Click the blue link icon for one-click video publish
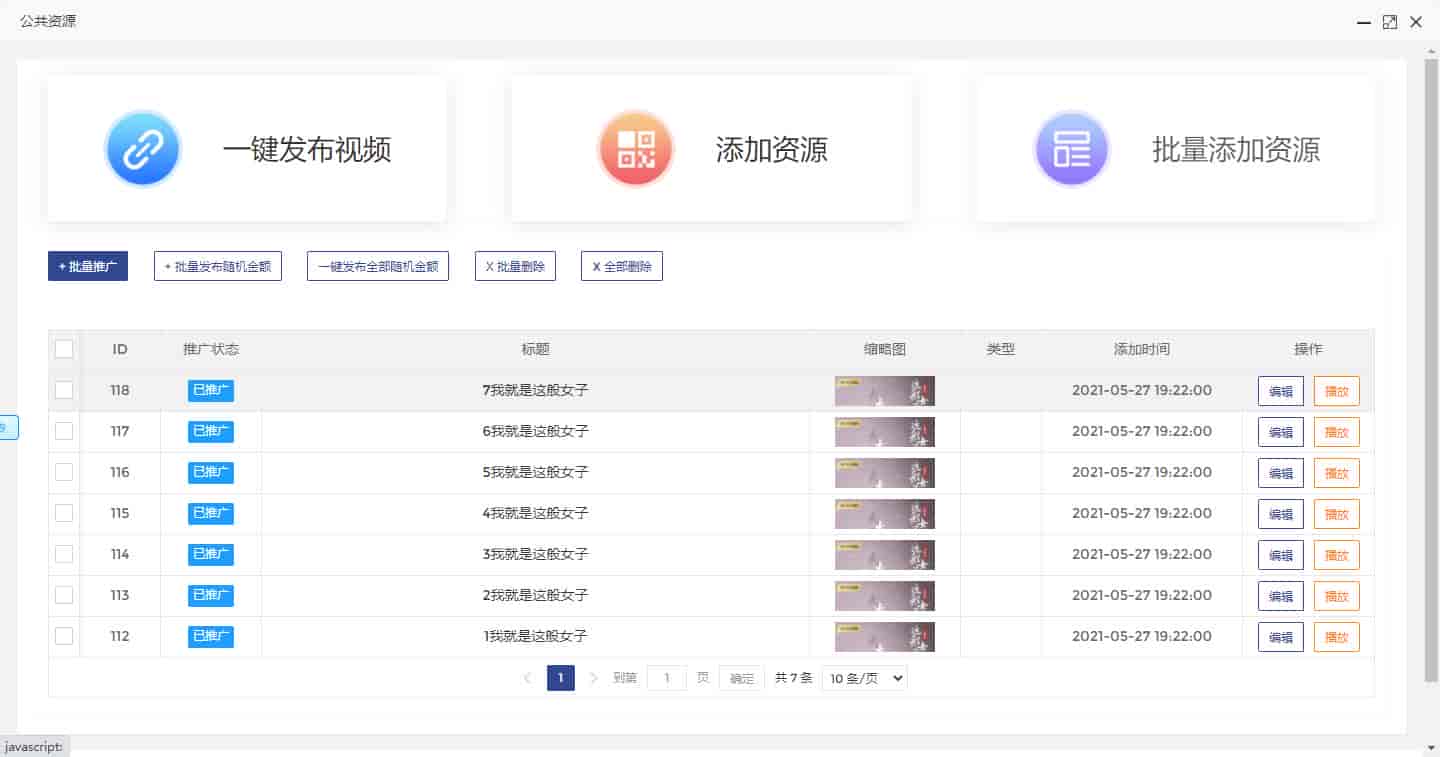 [142, 149]
